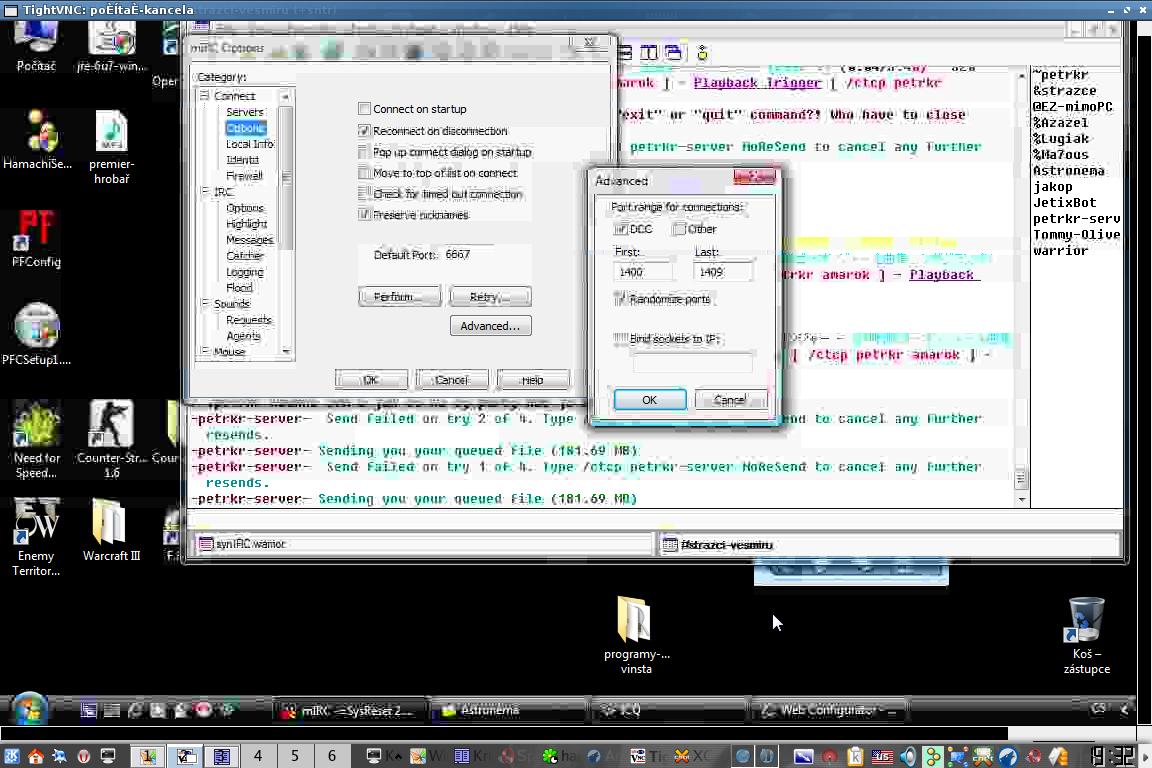Select the Counter-Strike 1.6 desktop shortcut

(112, 439)
